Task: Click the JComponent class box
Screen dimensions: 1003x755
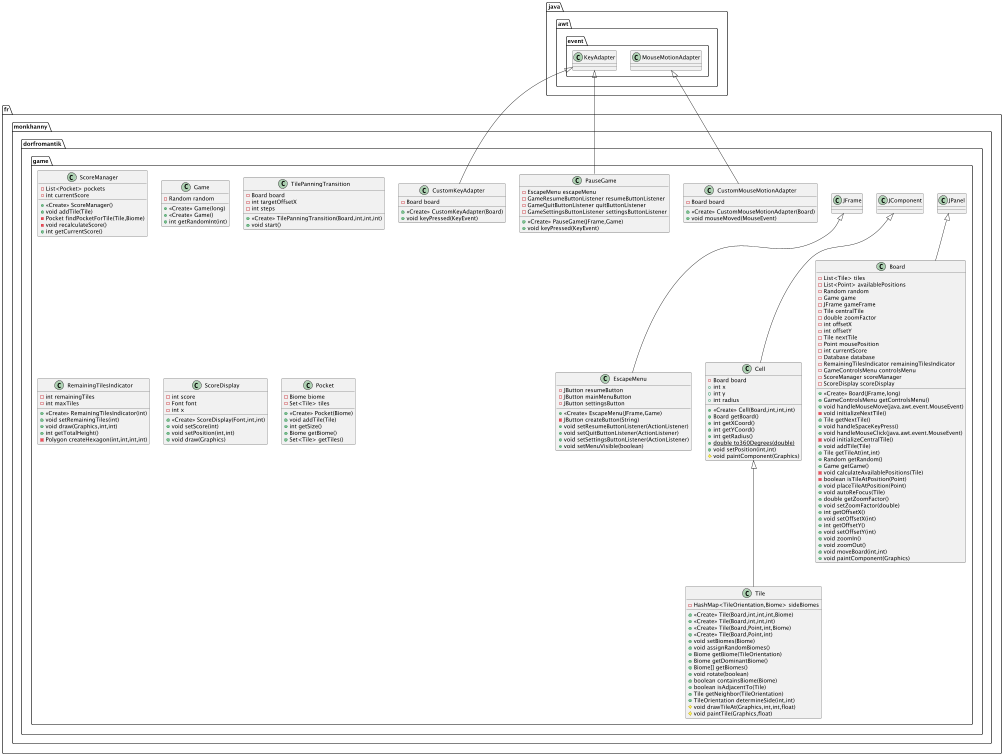Action: 897,201
